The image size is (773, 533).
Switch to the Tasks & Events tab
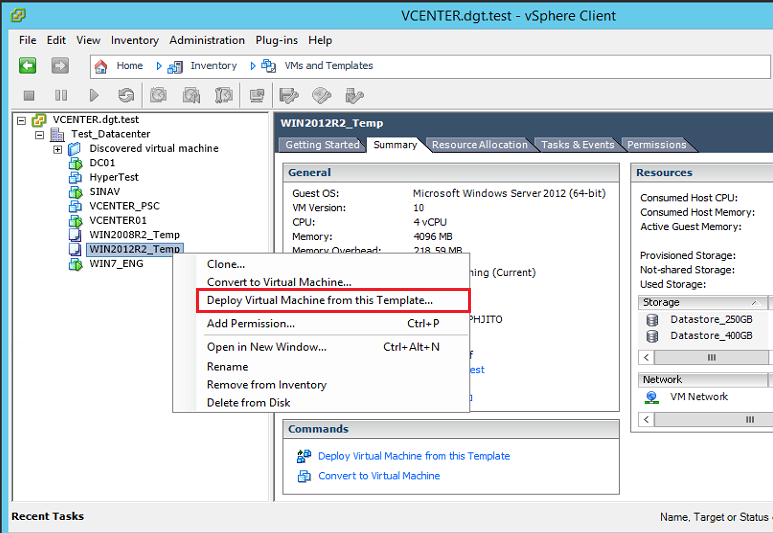(x=578, y=145)
